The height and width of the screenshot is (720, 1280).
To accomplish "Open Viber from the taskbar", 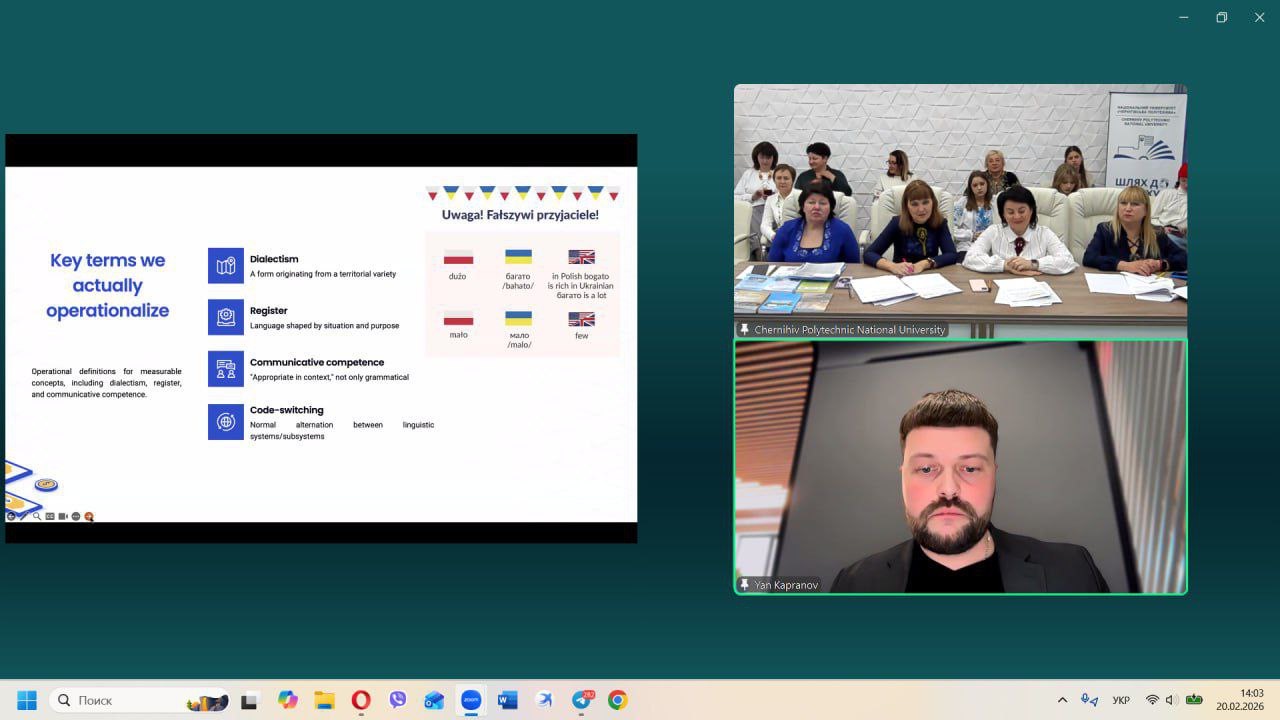I will pos(398,700).
